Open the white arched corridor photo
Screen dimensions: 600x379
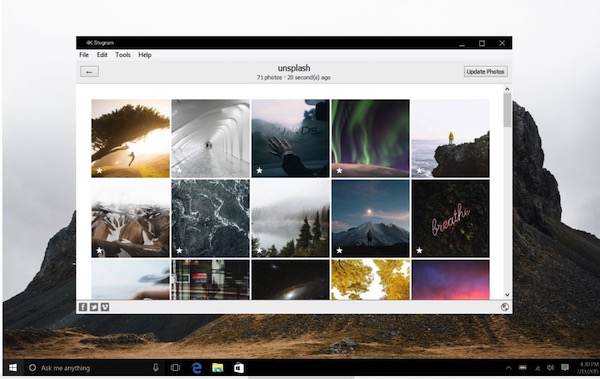[x=210, y=139]
